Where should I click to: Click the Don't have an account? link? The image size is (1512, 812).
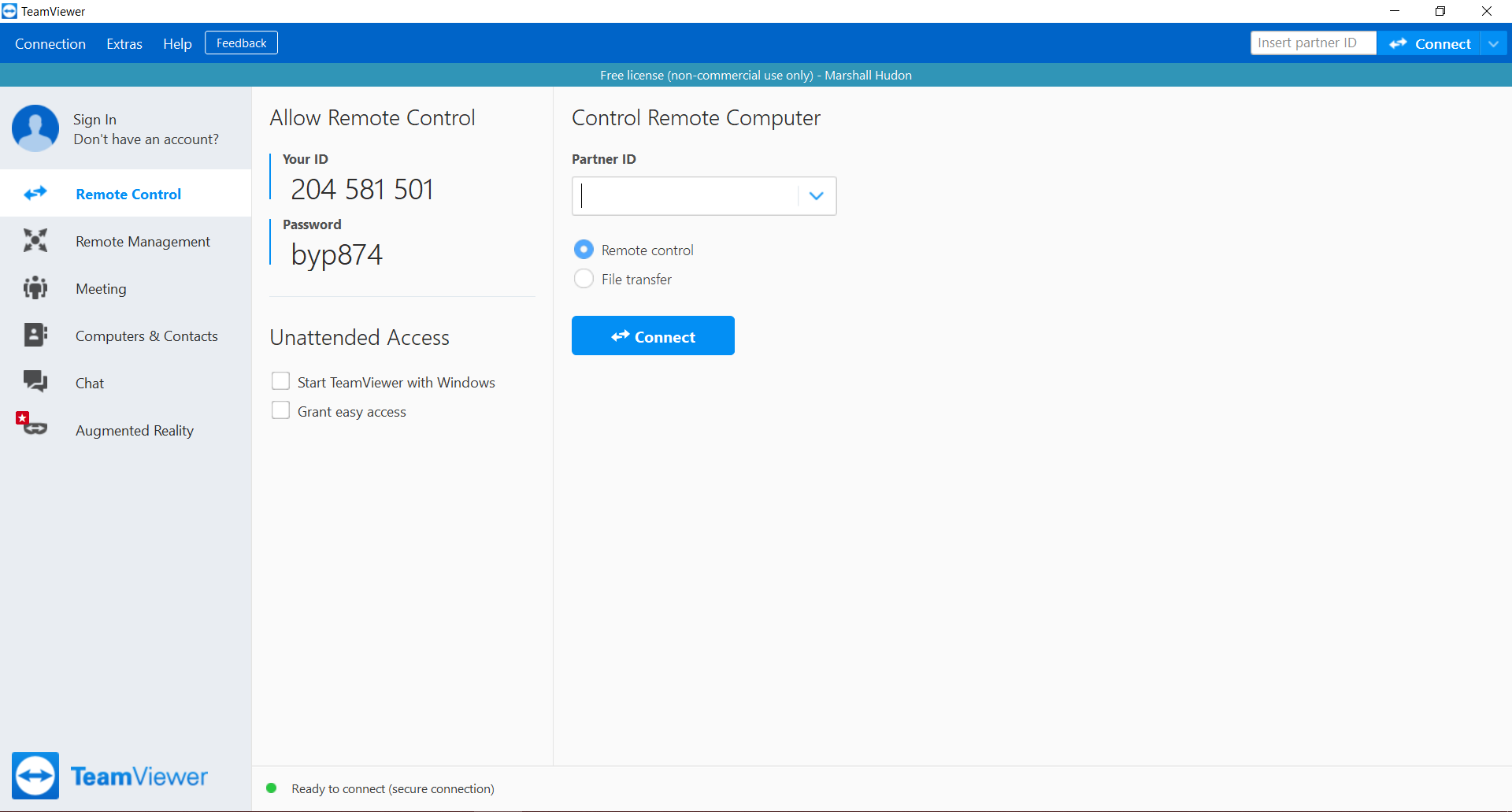point(146,139)
